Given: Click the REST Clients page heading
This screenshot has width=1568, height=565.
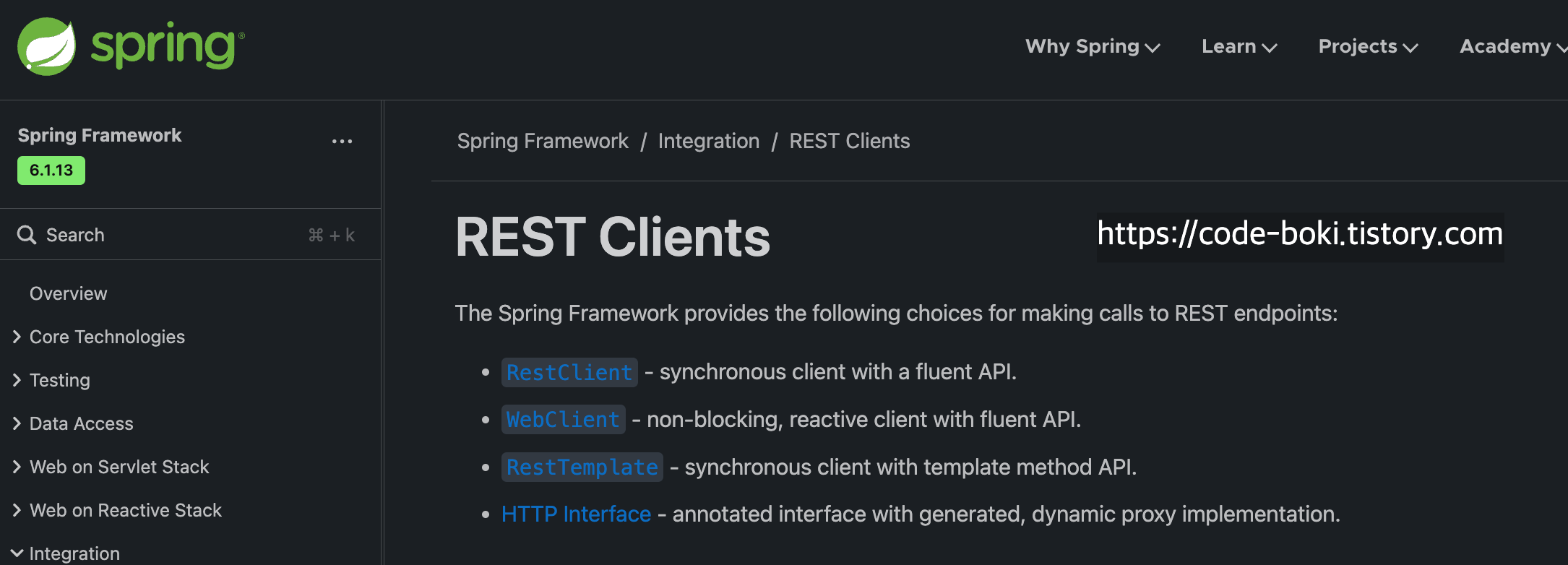Looking at the screenshot, I should [613, 237].
